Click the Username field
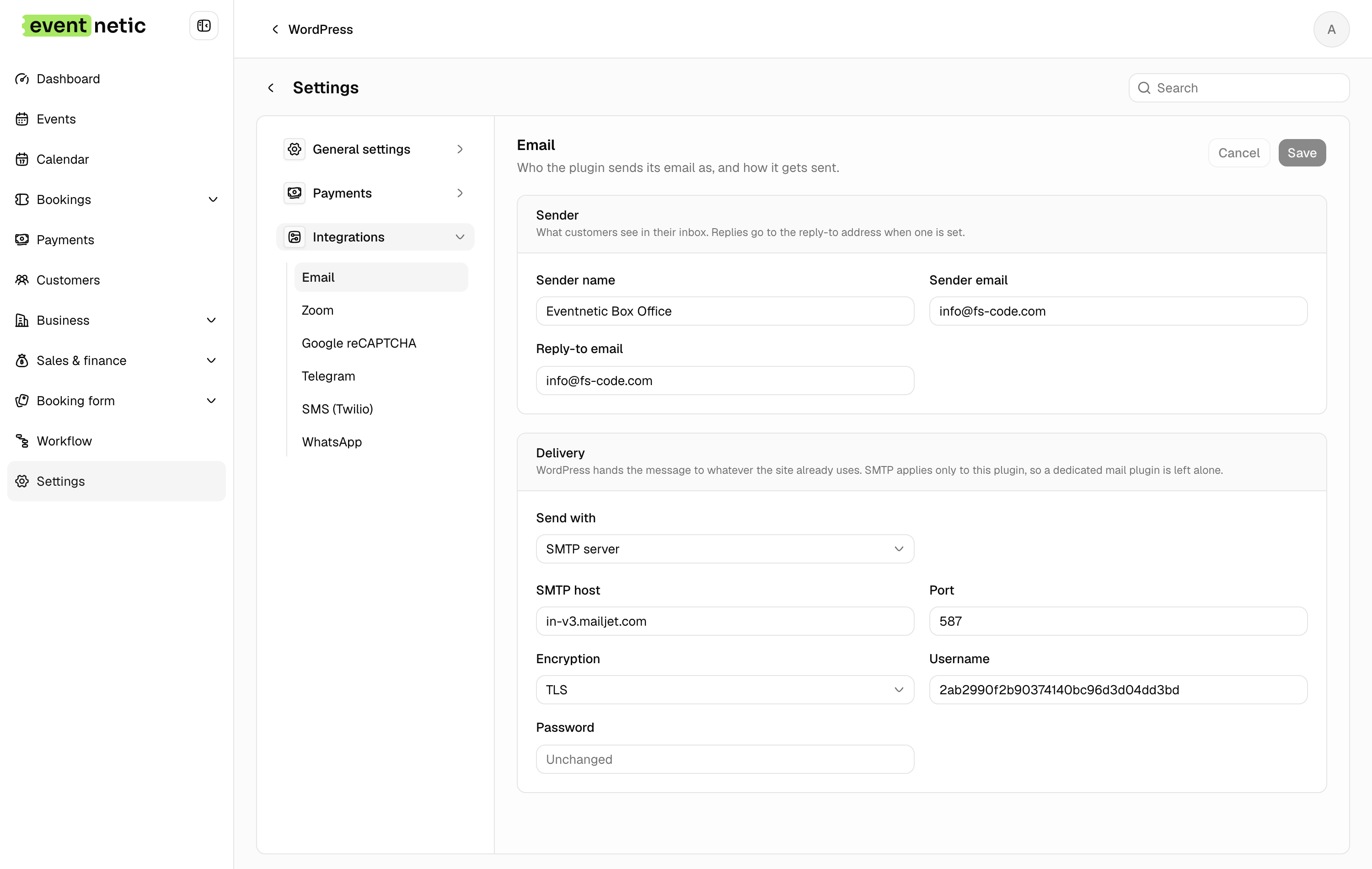 (x=1118, y=690)
